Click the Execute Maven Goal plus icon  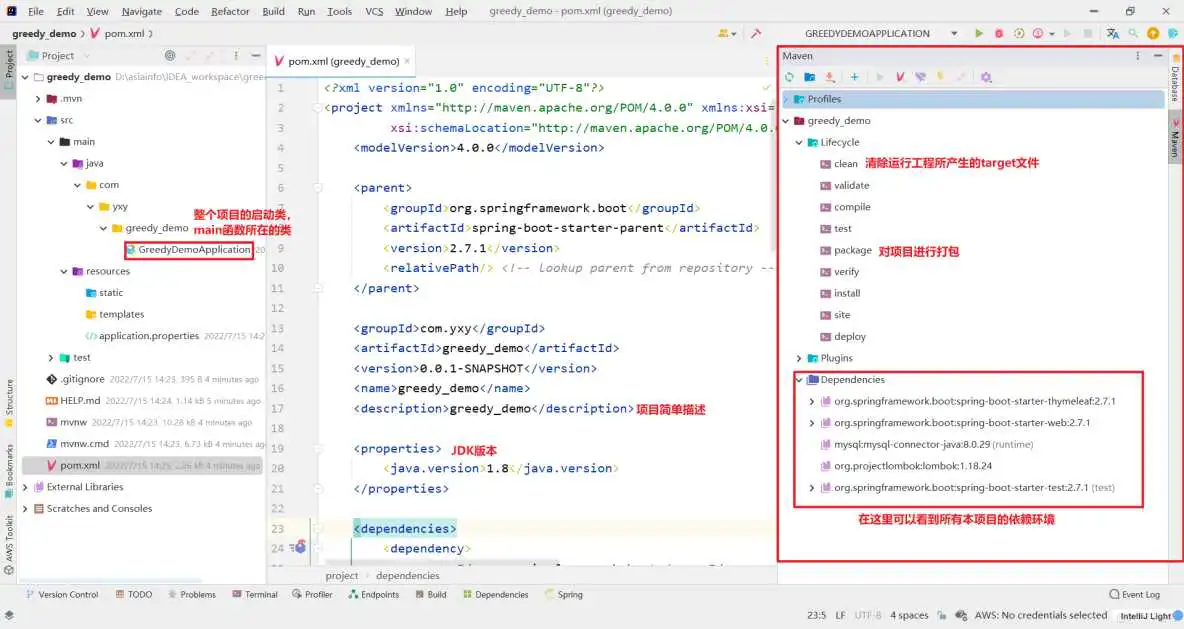tap(853, 76)
